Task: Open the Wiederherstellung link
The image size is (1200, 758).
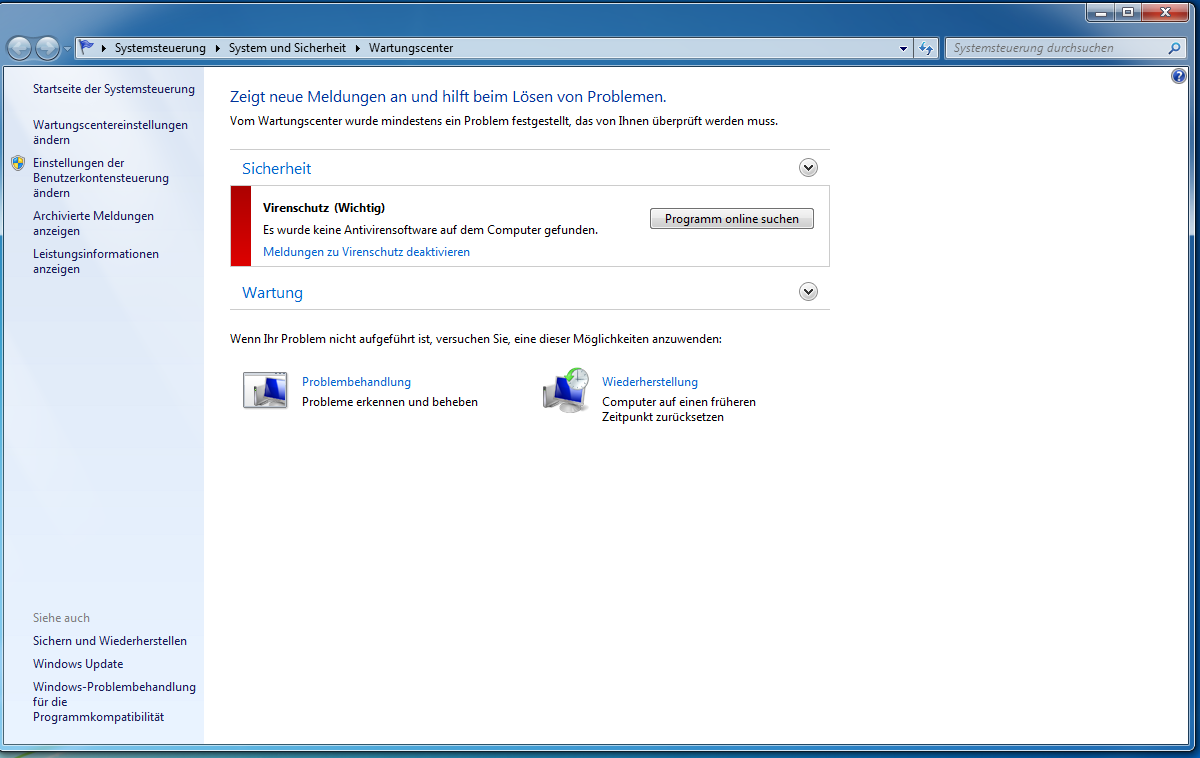Action: 650,382
